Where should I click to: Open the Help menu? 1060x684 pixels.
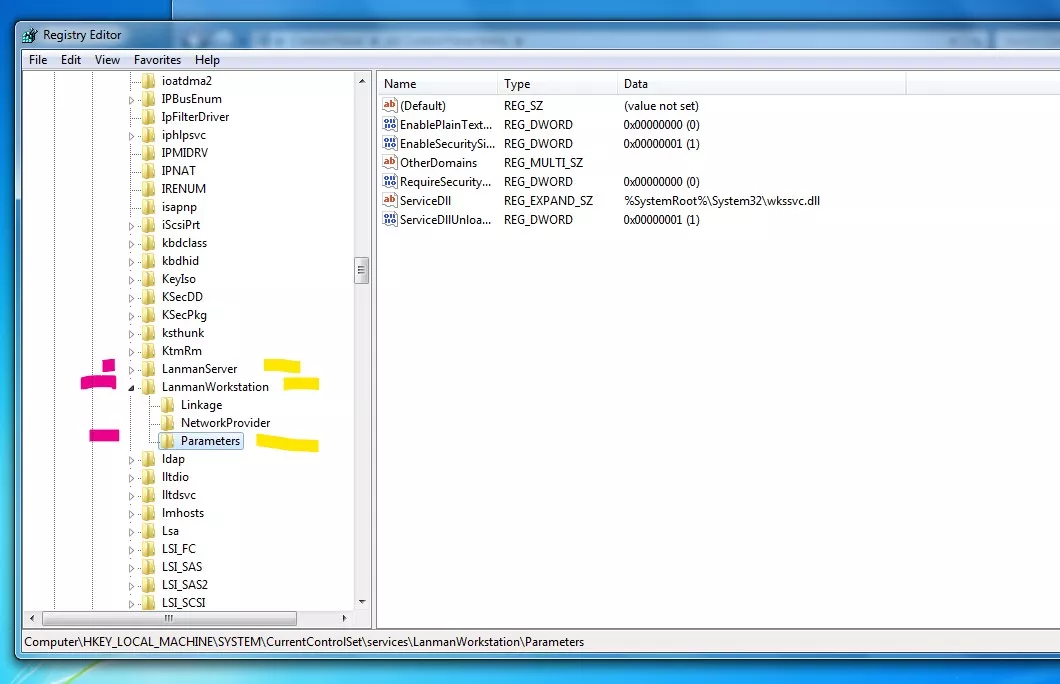point(207,59)
